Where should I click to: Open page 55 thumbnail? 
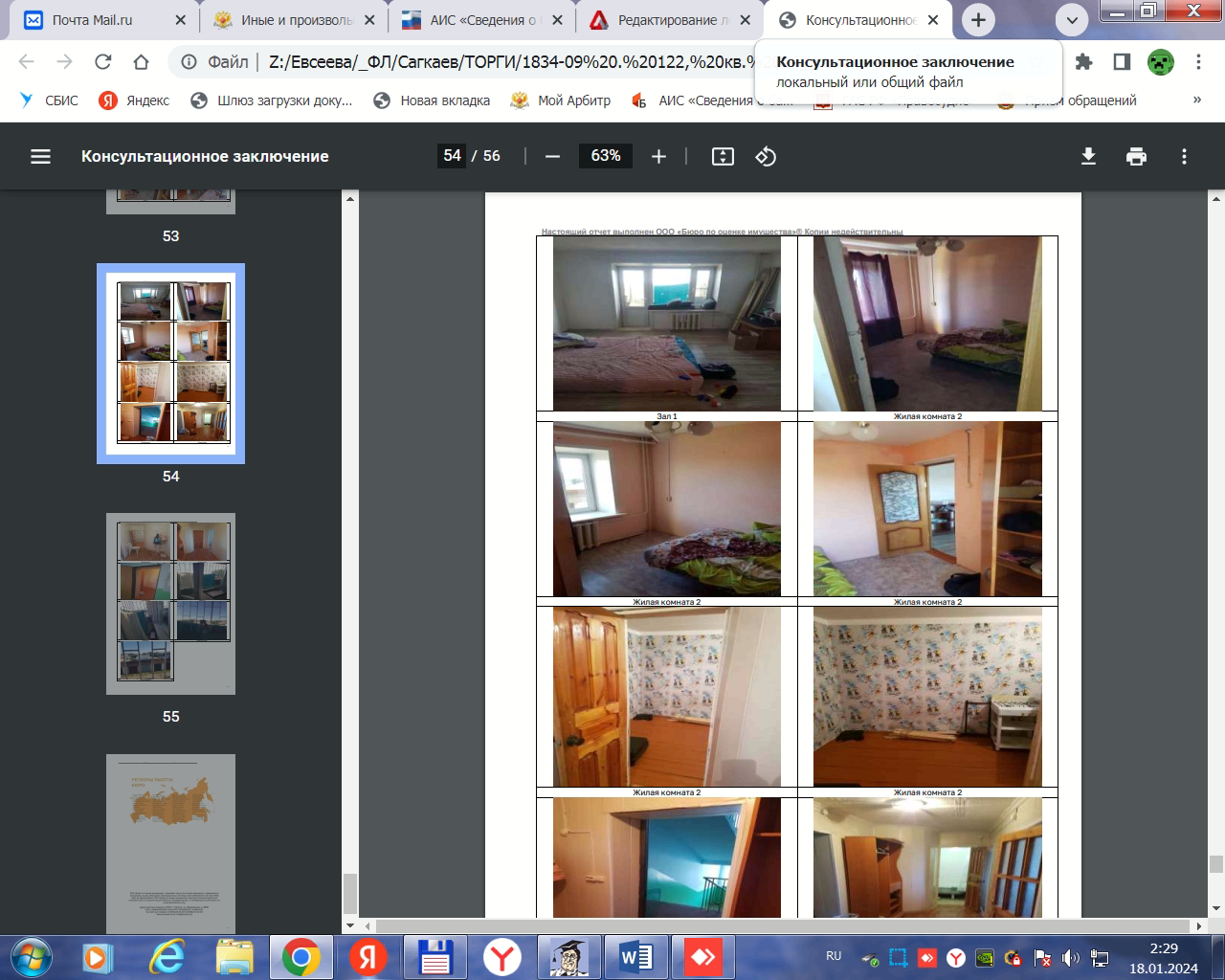pos(170,603)
